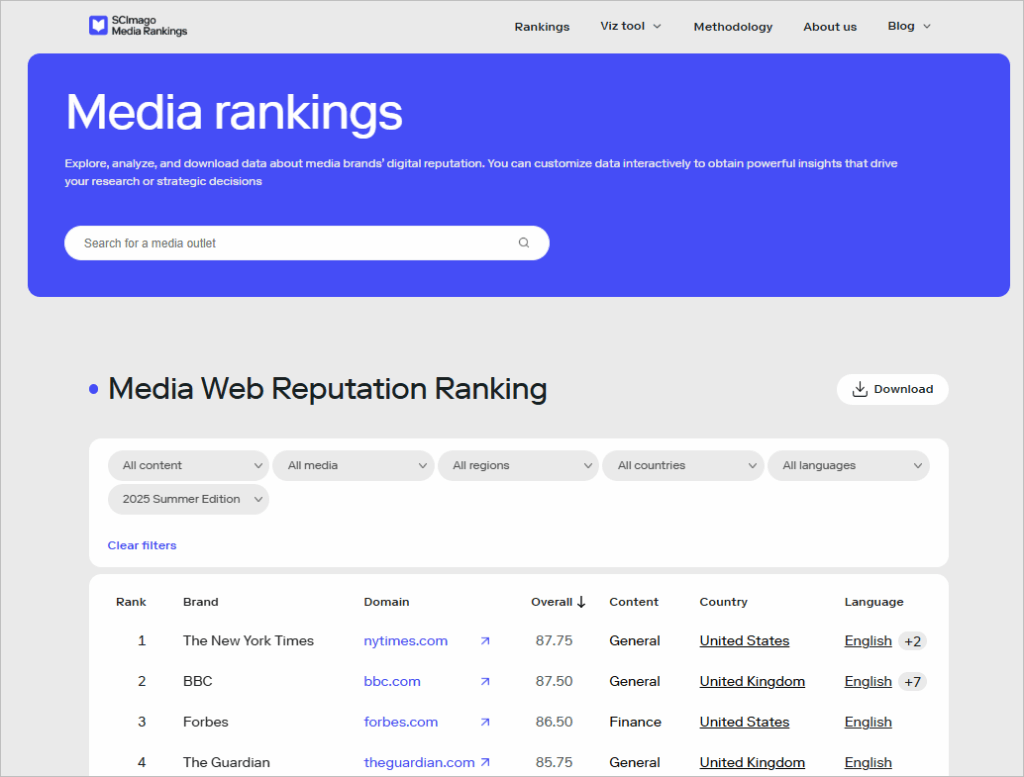Click the Download button
Viewport: 1024px width, 777px height.
tap(892, 389)
